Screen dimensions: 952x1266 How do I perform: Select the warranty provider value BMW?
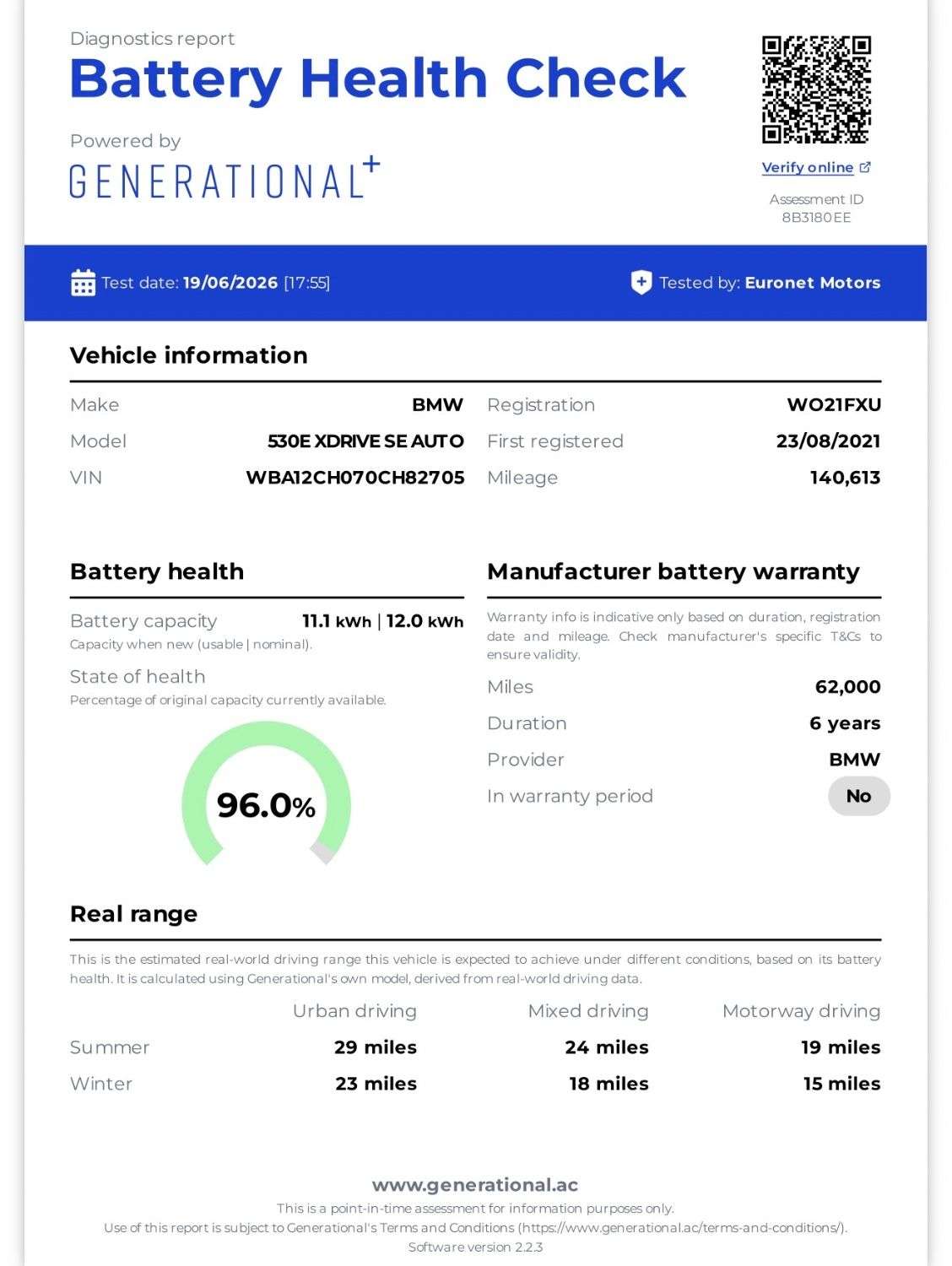tap(854, 760)
